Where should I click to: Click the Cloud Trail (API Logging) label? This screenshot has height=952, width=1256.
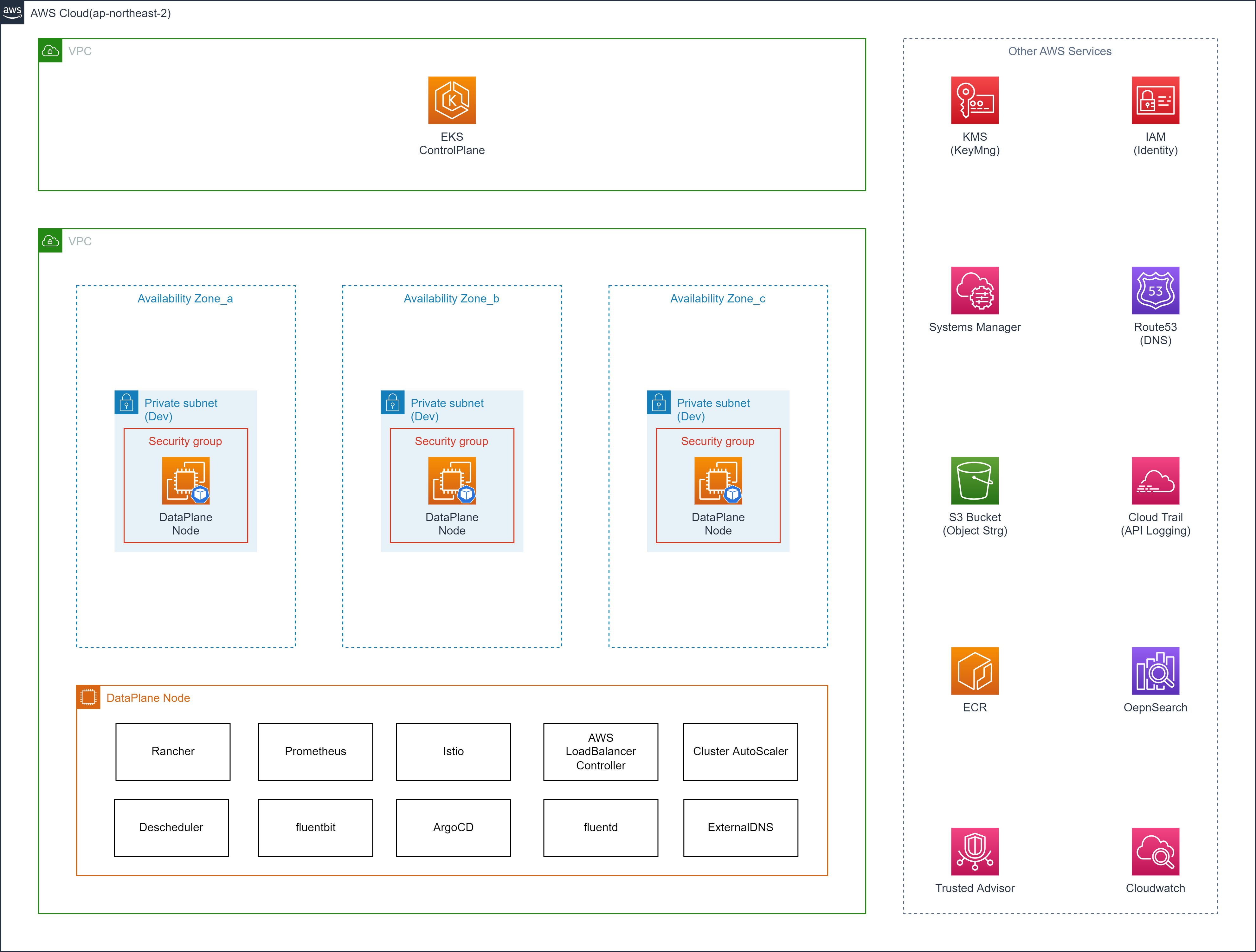(1156, 524)
